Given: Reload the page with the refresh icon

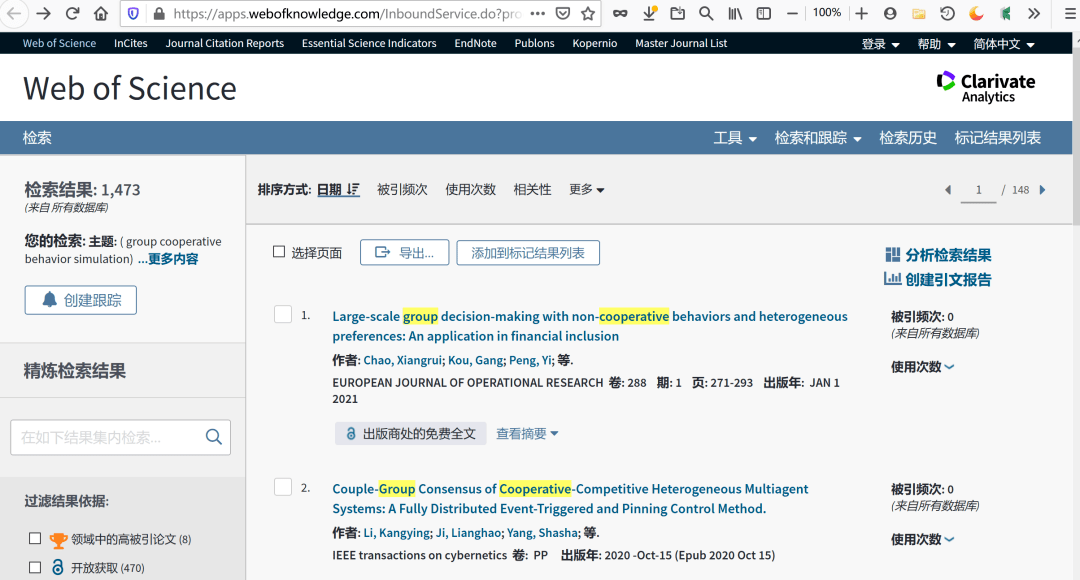Looking at the screenshot, I should [72, 13].
